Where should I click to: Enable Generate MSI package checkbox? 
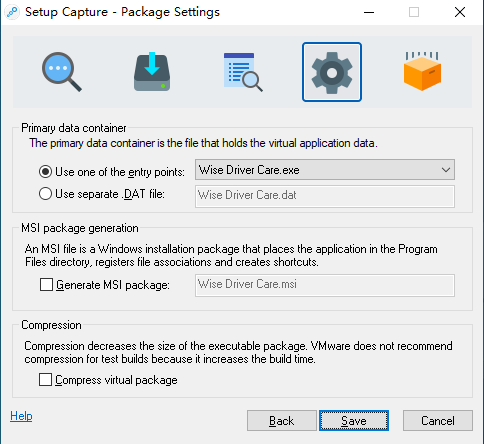coord(46,285)
